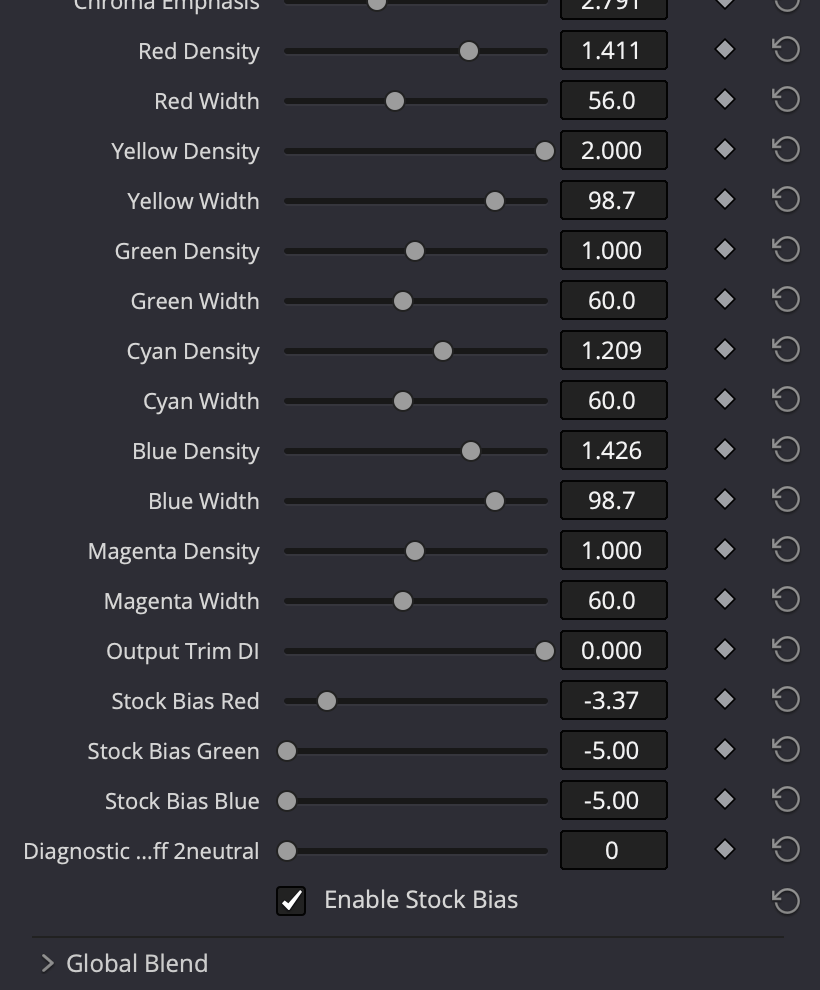This screenshot has width=820, height=990.
Task: Reset the Enable Stock Bias checkbox
Action: (x=786, y=900)
